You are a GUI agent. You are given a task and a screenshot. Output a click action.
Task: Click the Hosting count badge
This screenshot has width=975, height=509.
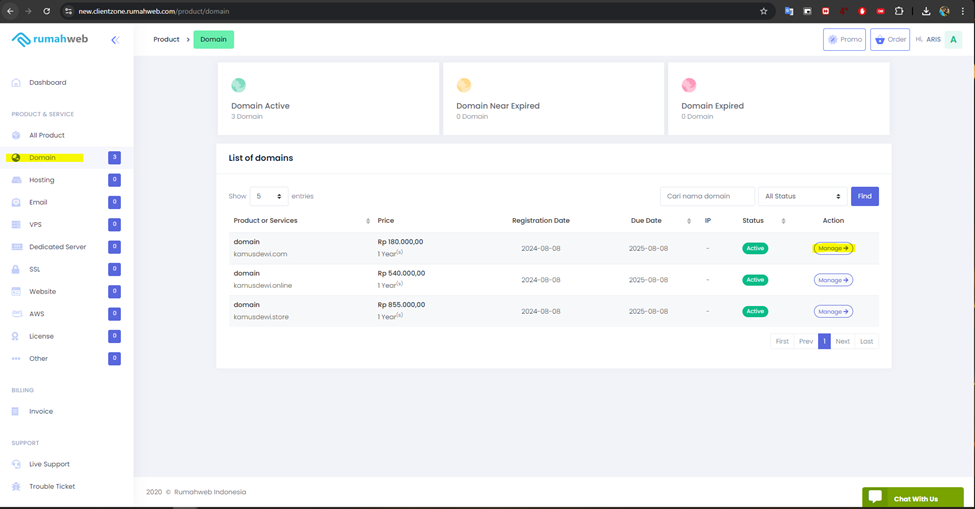114,180
